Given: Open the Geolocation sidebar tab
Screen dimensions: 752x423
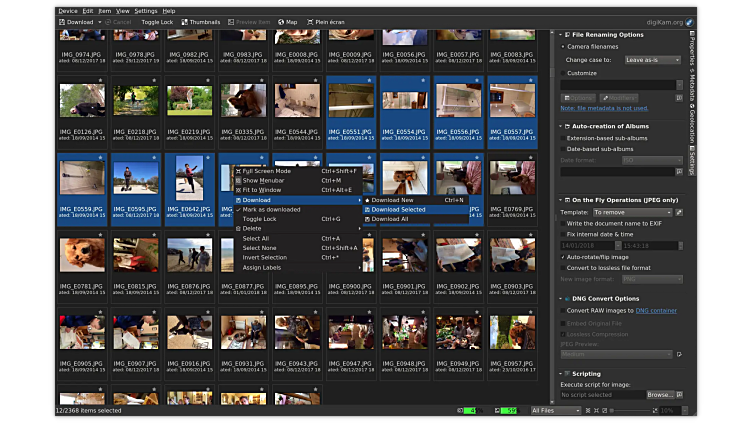Looking at the screenshot, I should [x=692, y=122].
